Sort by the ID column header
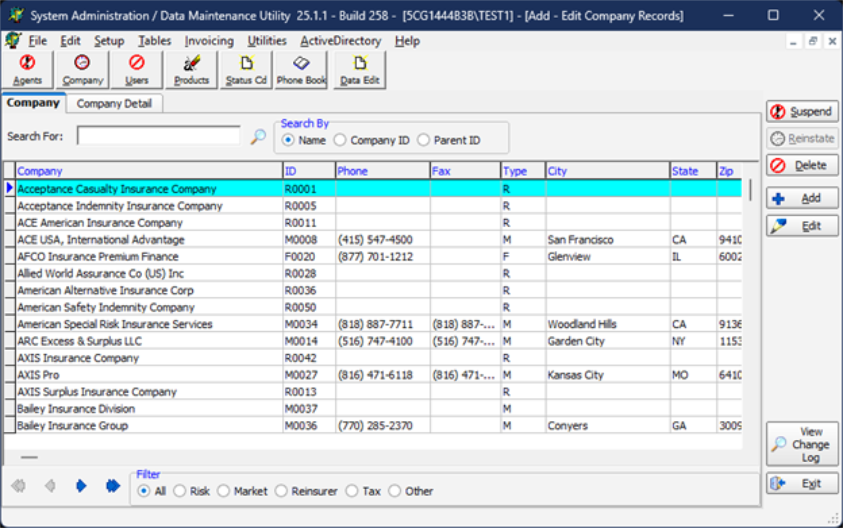The height and width of the screenshot is (528, 843). (x=309, y=171)
